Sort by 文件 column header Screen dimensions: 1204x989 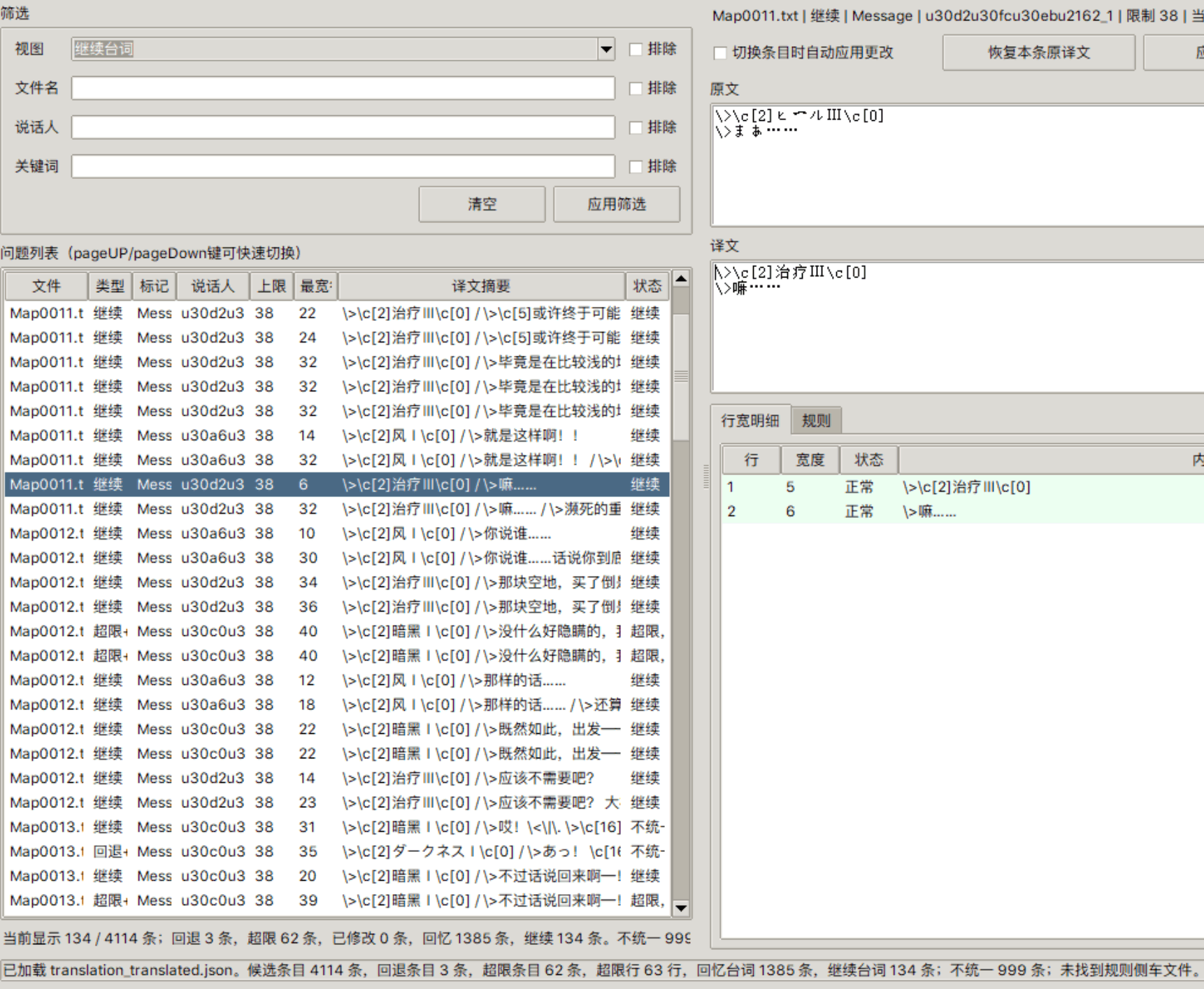[46, 286]
